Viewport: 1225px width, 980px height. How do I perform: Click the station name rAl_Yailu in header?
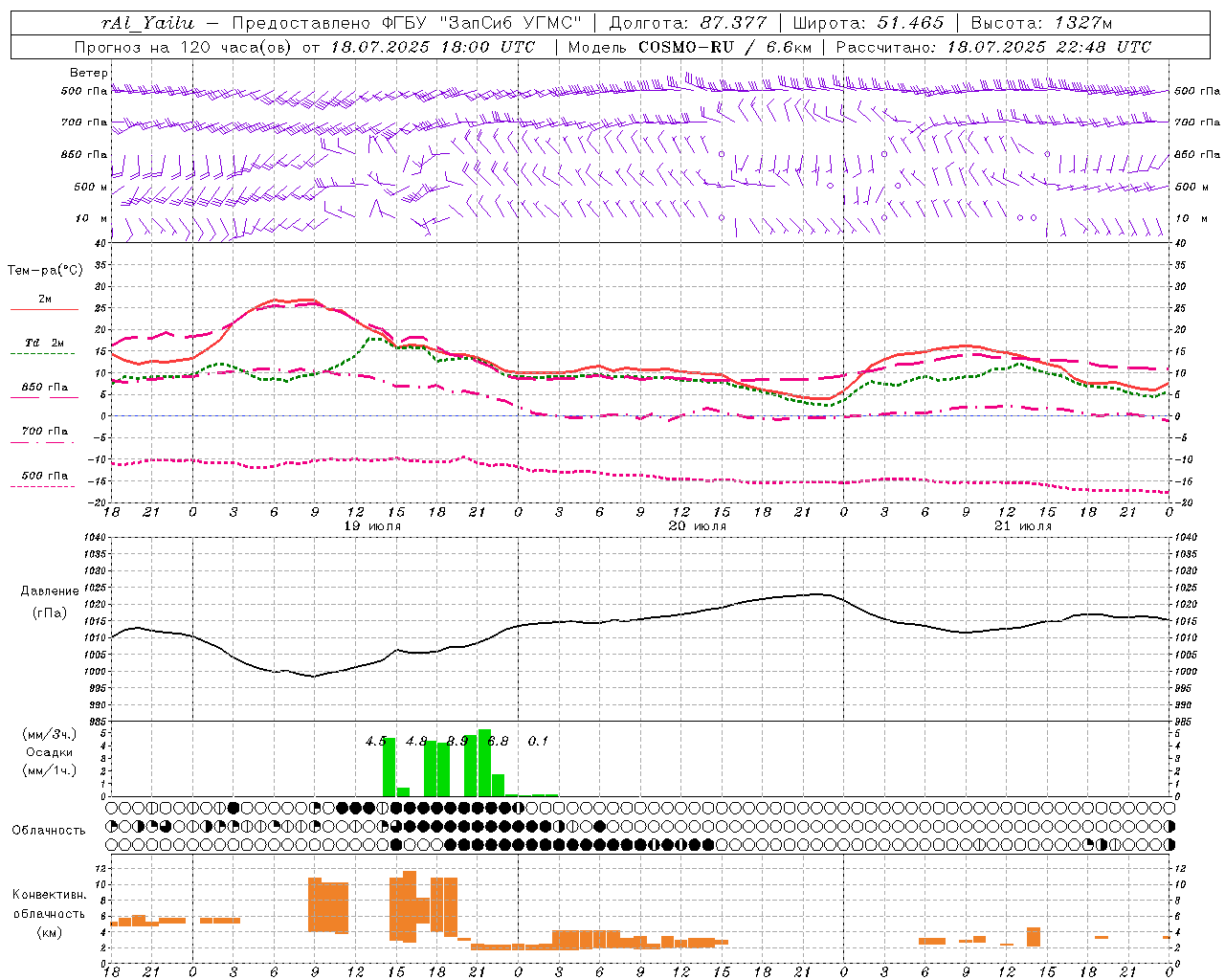point(148,23)
